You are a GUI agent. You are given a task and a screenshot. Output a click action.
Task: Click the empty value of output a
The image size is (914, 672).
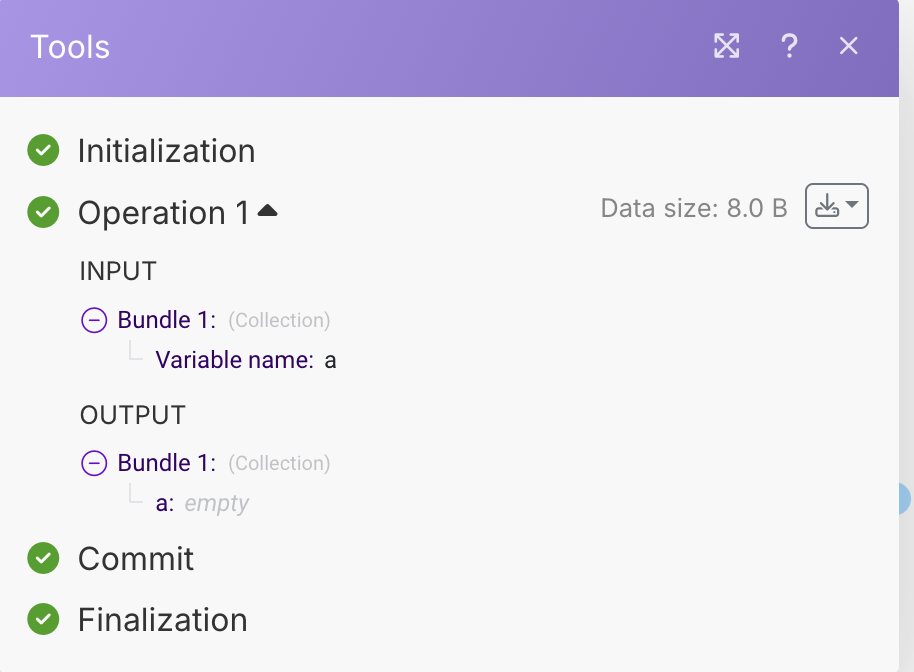pyautogui.click(x=216, y=503)
